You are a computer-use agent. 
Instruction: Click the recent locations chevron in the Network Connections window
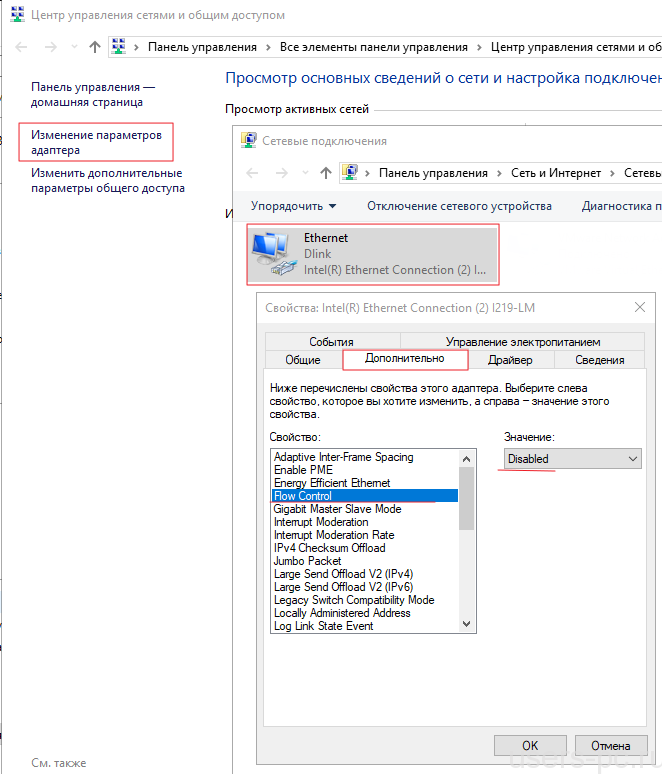point(305,173)
